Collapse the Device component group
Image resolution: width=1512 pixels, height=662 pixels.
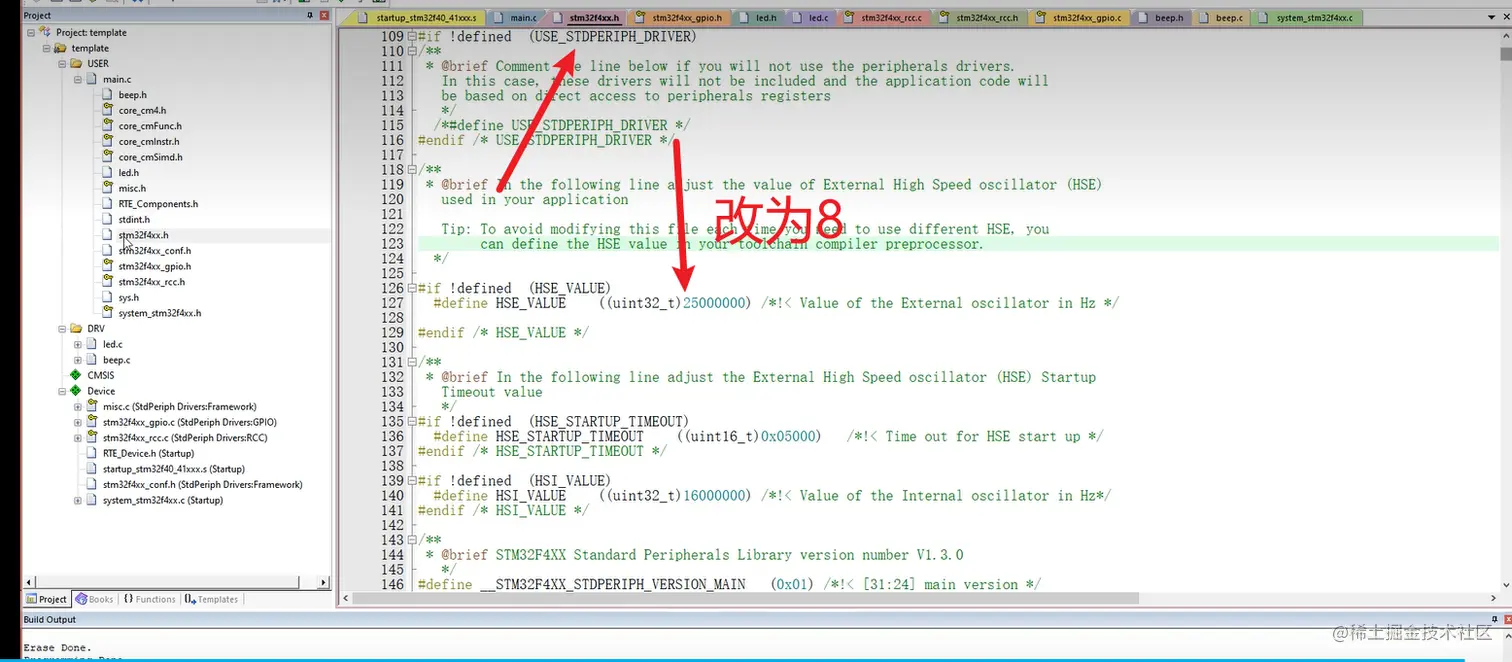62,391
